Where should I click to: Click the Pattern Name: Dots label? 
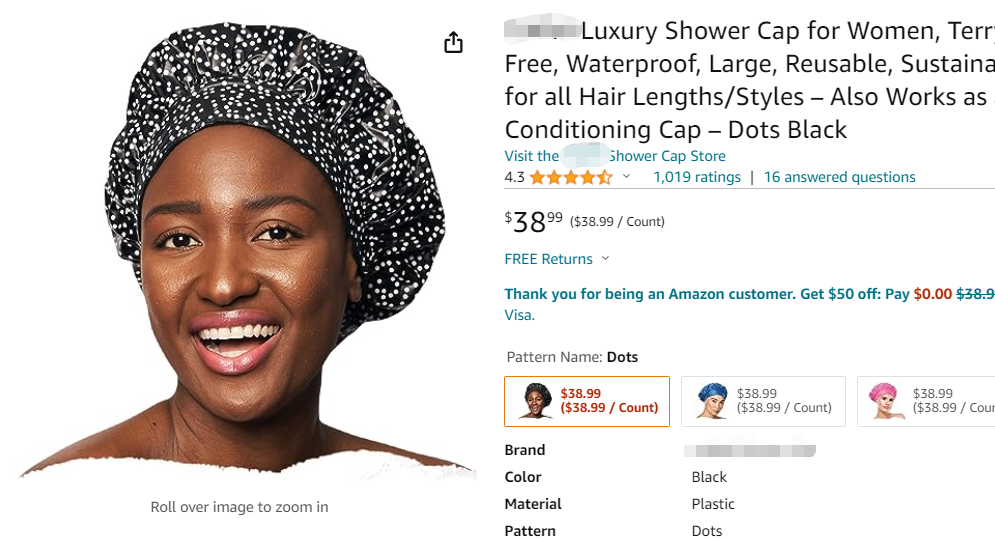[572, 357]
